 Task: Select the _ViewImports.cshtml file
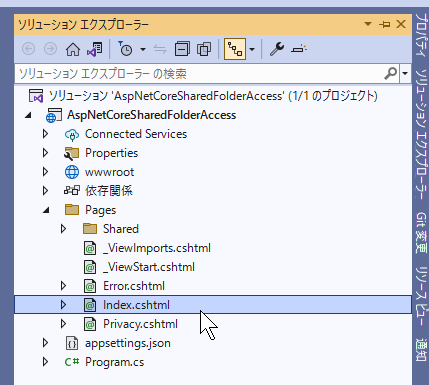(157, 248)
